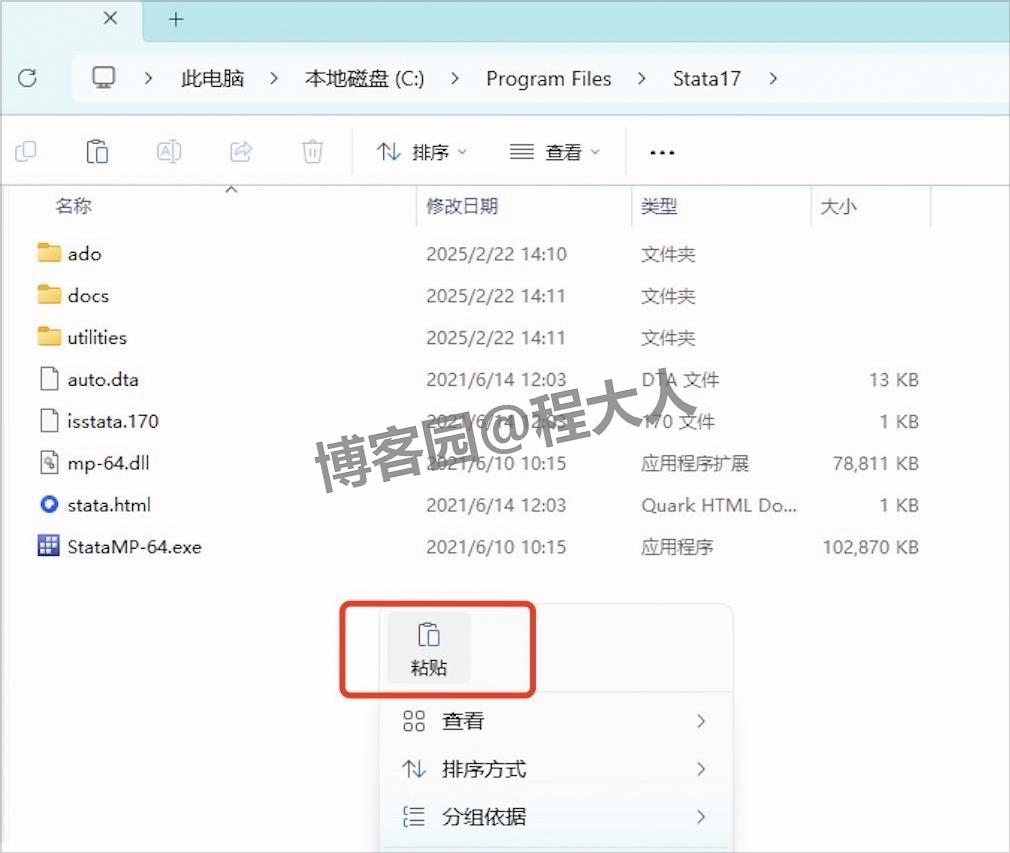Click the Delete trash icon in the toolbar

[312, 151]
